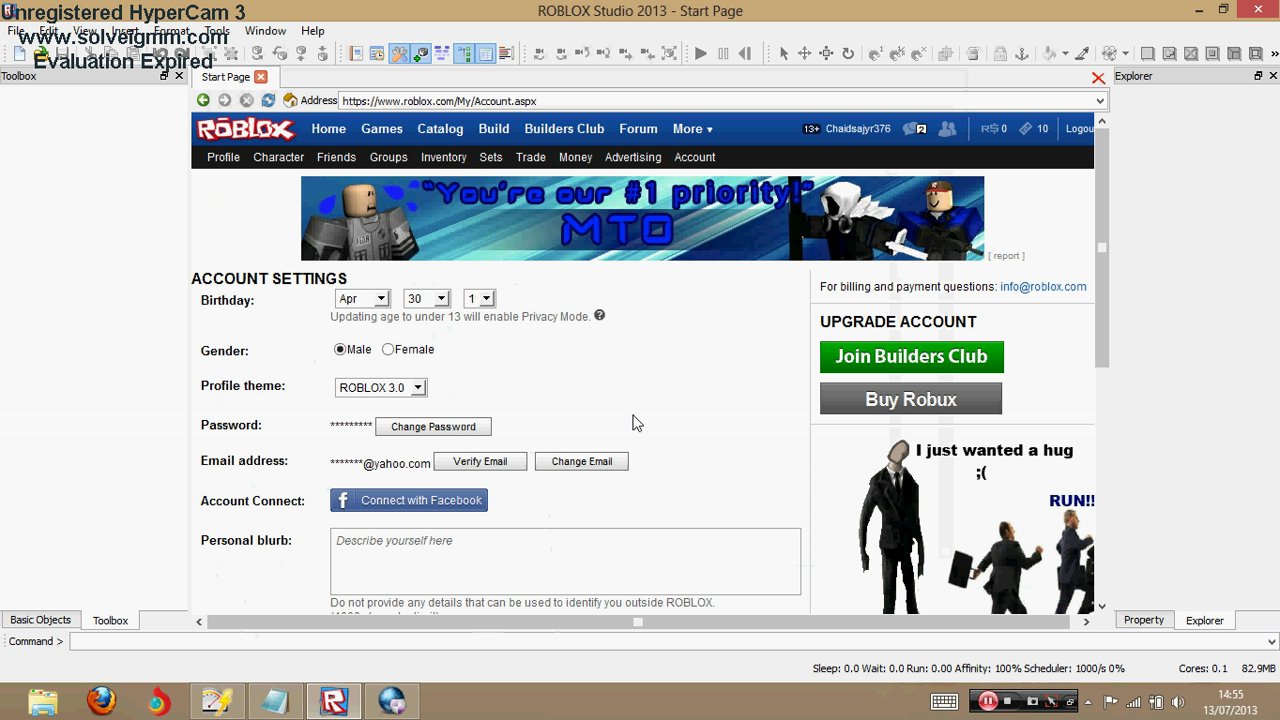Image resolution: width=1280 pixels, height=720 pixels.
Task: Click the friends icon in ROBLOX header
Action: (947, 129)
